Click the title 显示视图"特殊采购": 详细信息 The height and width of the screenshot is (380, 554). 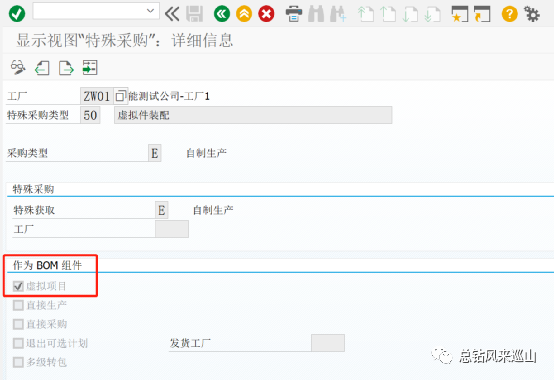click(124, 40)
